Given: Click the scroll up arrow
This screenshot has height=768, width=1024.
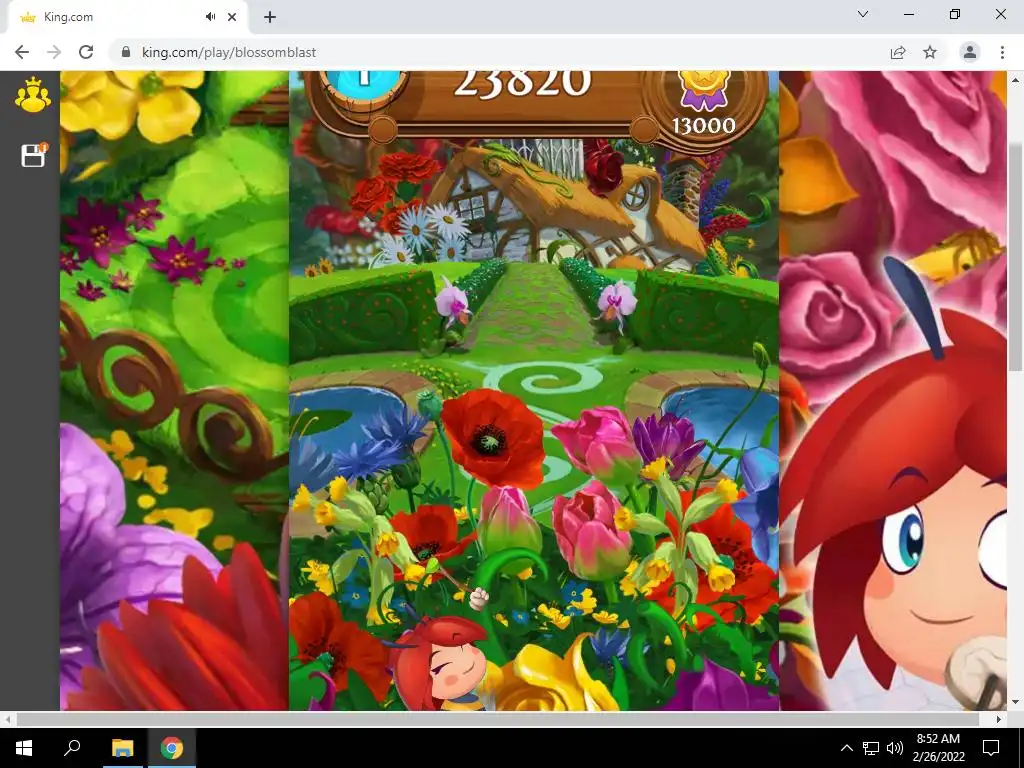Looking at the screenshot, I should point(1015,80).
